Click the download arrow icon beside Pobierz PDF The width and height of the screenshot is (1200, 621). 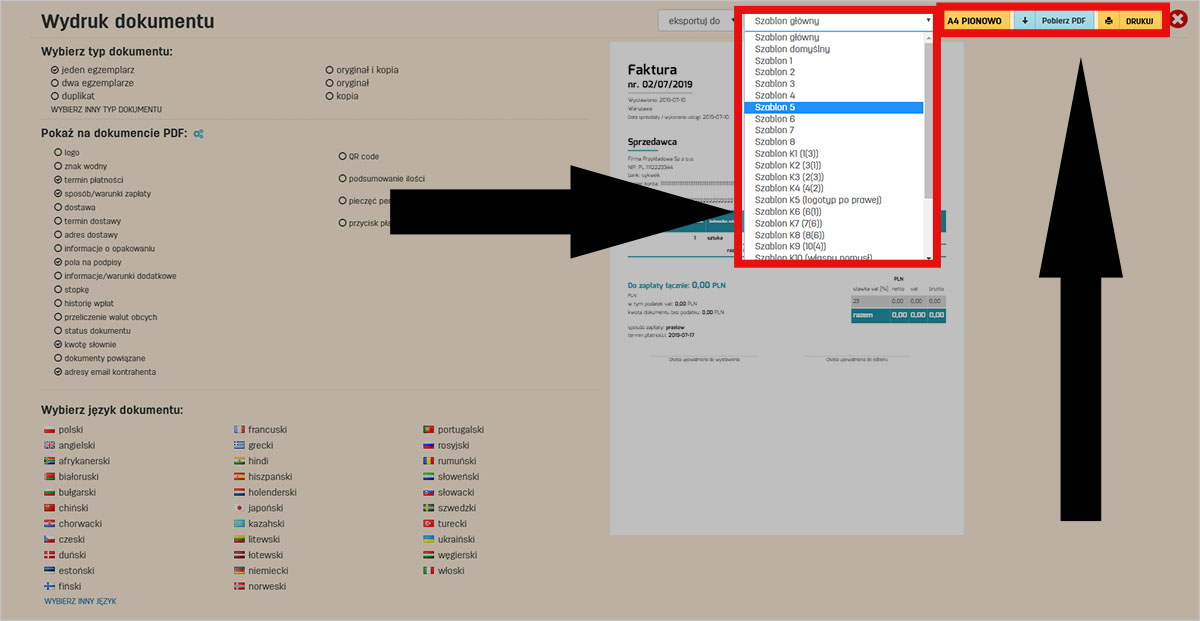click(1024, 20)
